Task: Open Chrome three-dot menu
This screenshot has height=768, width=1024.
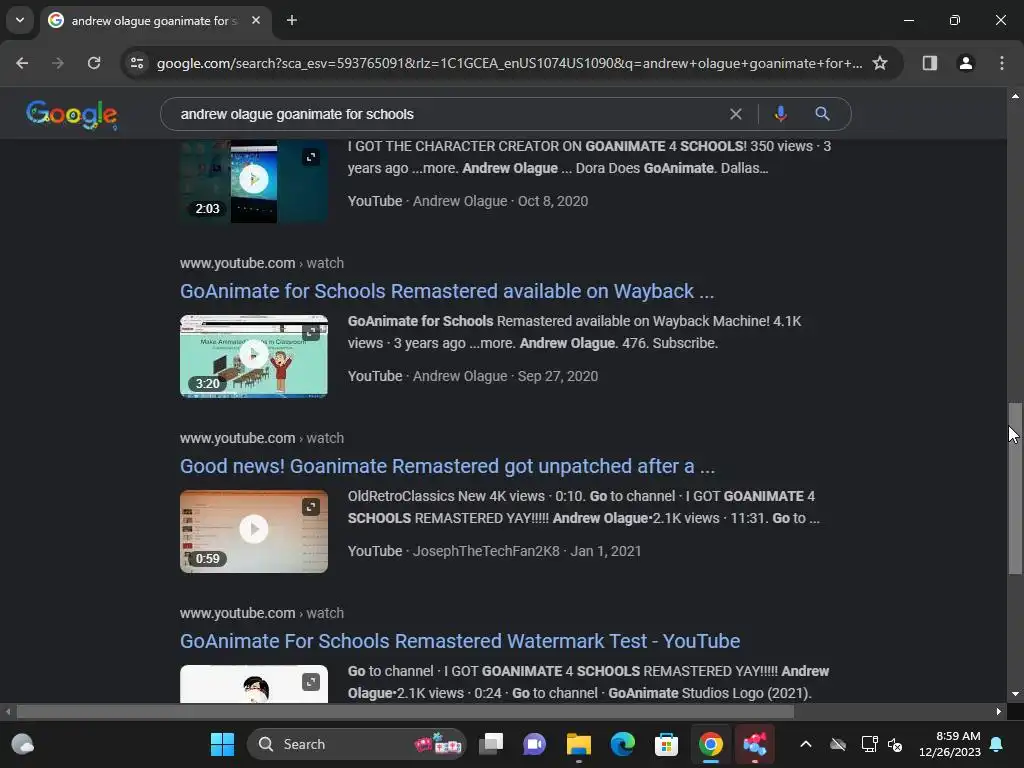Action: click(x=1002, y=63)
